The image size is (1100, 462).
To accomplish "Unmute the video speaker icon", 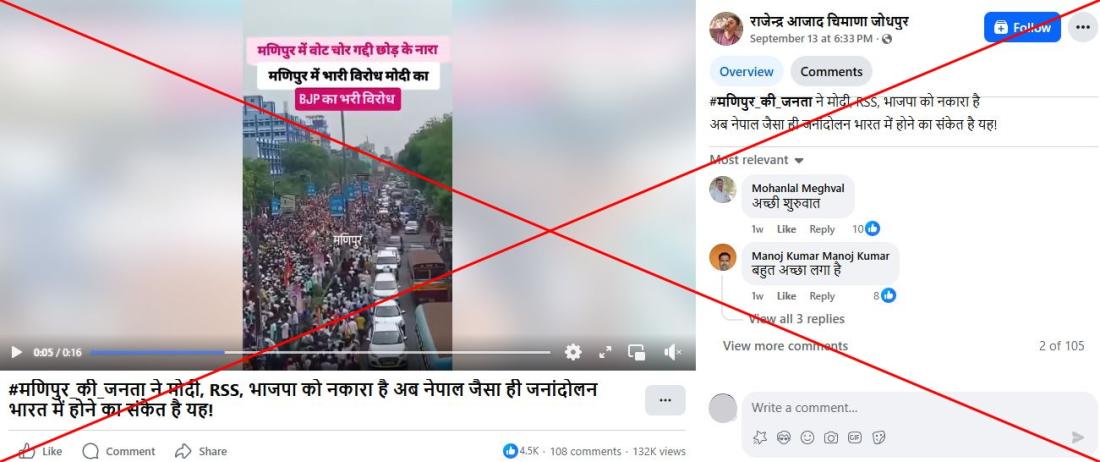I will 673,352.
